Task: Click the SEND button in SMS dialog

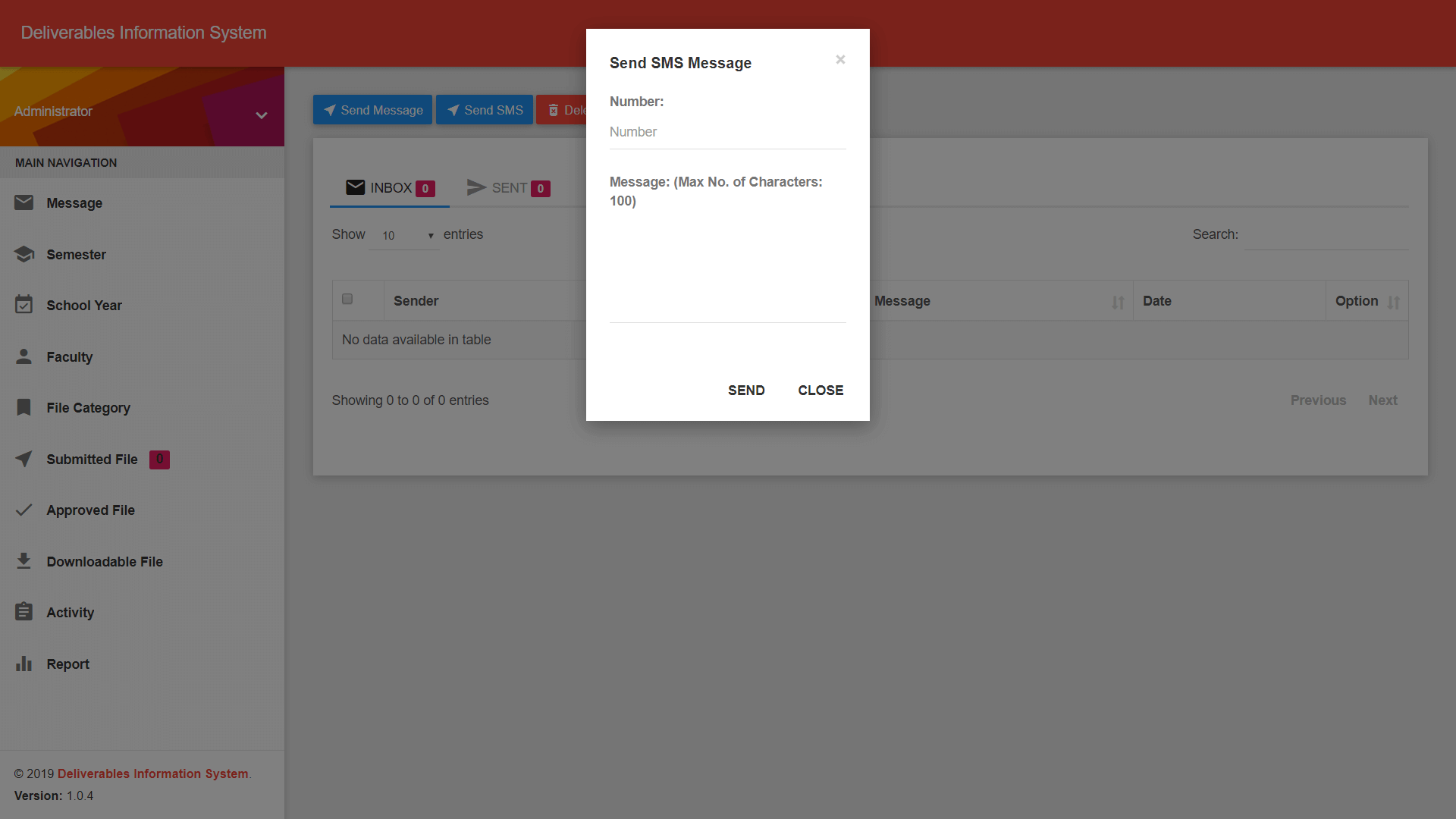Action: click(747, 390)
